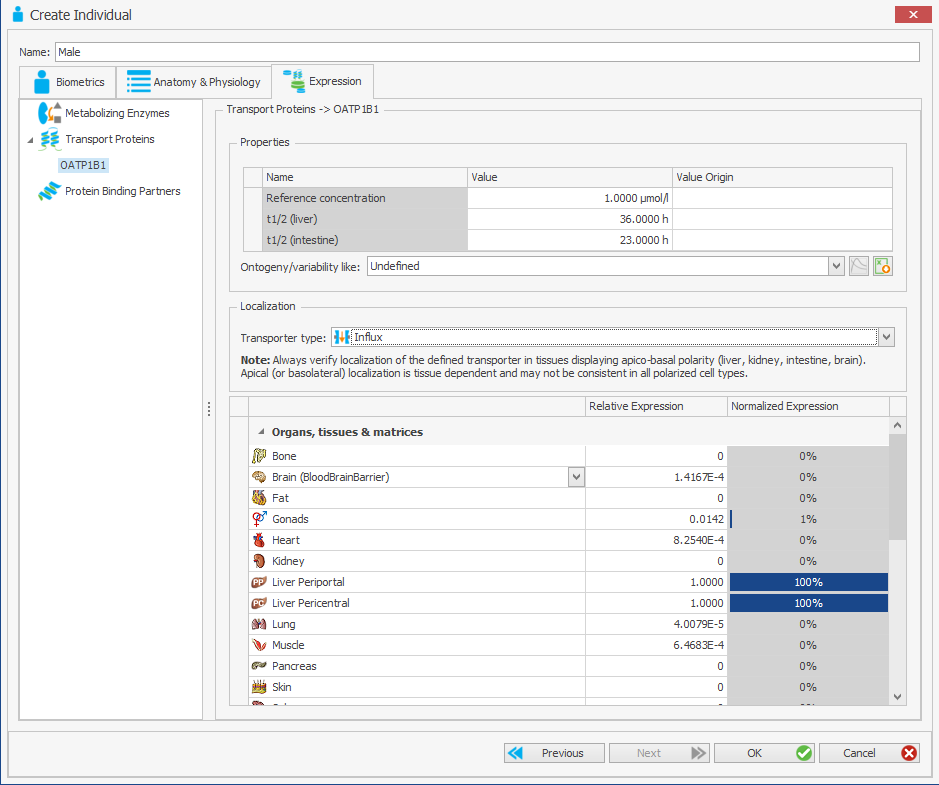Collapse the Organs, tissues & matrices group
Image resolution: width=939 pixels, height=785 pixels.
[x=261, y=431]
